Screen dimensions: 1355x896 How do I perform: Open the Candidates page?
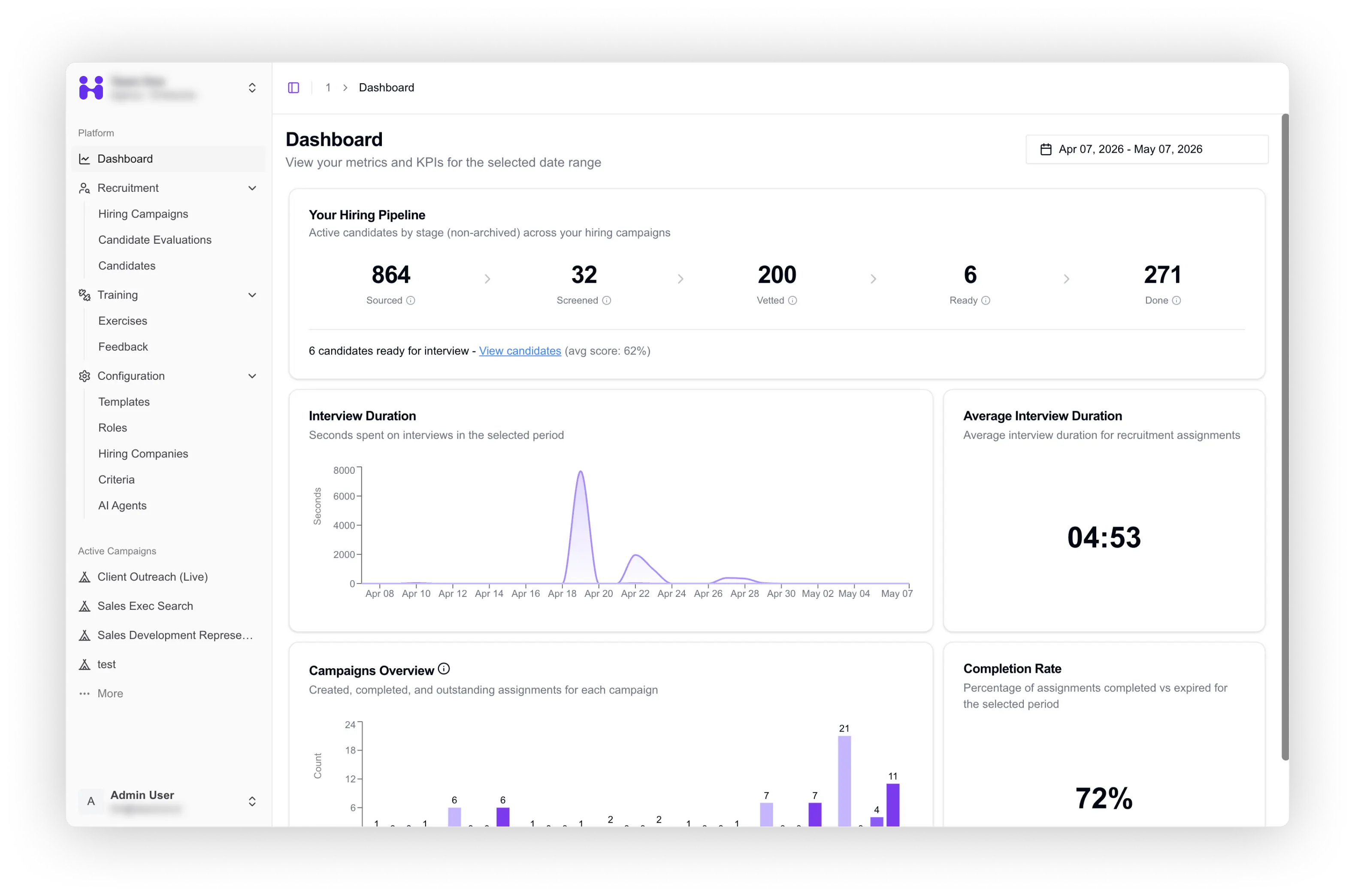click(127, 266)
